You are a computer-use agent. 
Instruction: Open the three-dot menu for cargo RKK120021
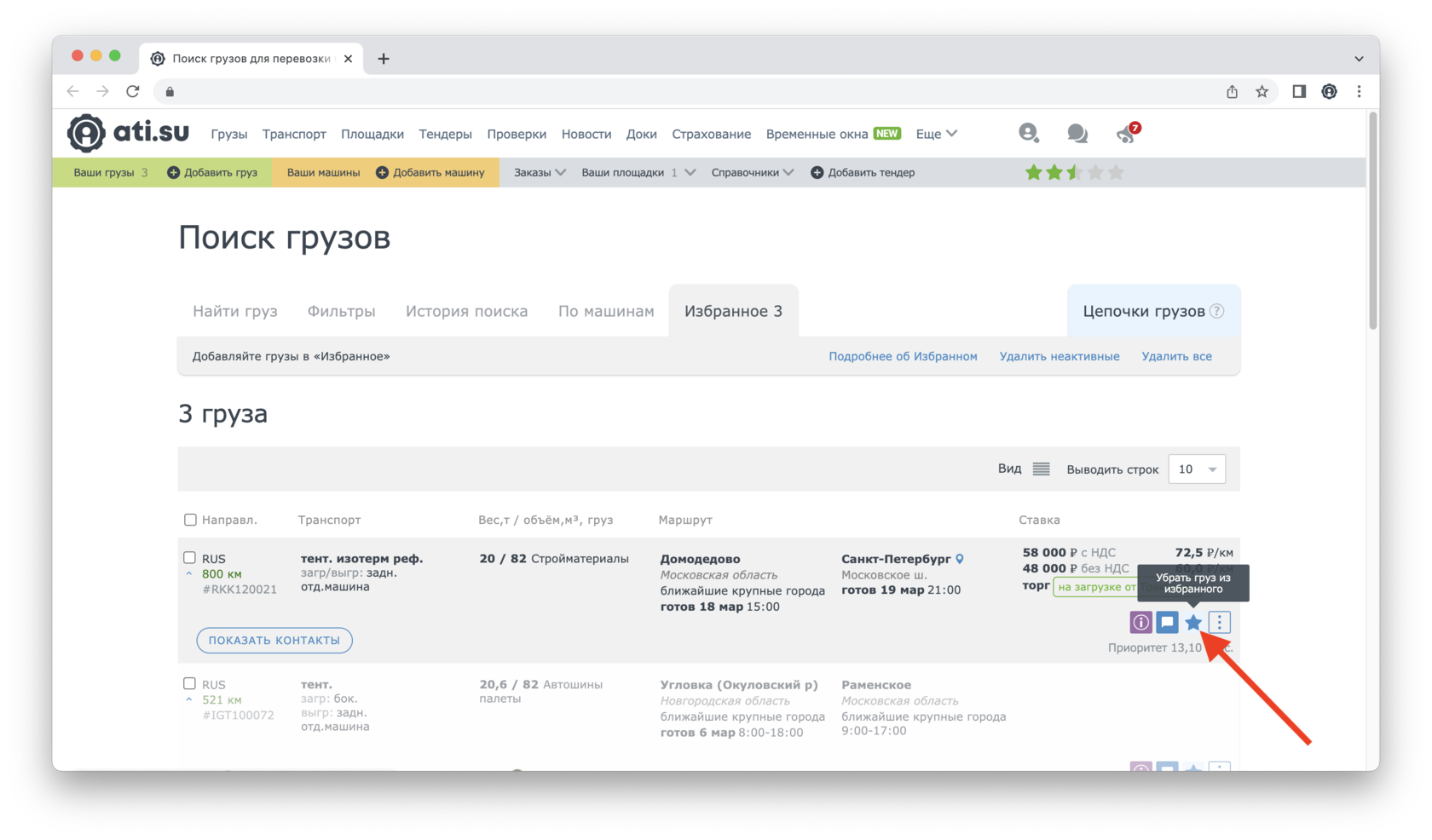[x=1220, y=622]
